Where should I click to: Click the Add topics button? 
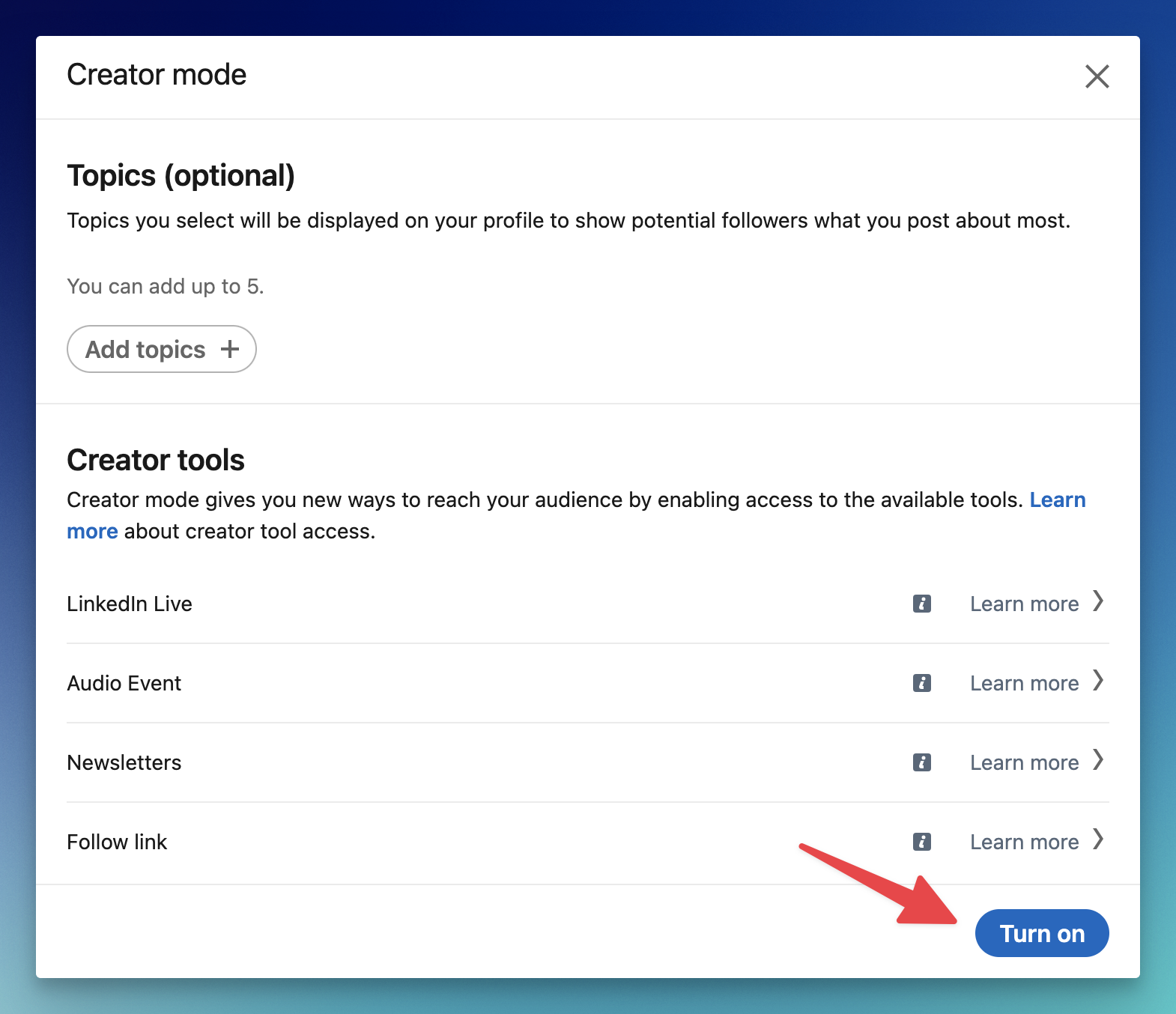162,349
